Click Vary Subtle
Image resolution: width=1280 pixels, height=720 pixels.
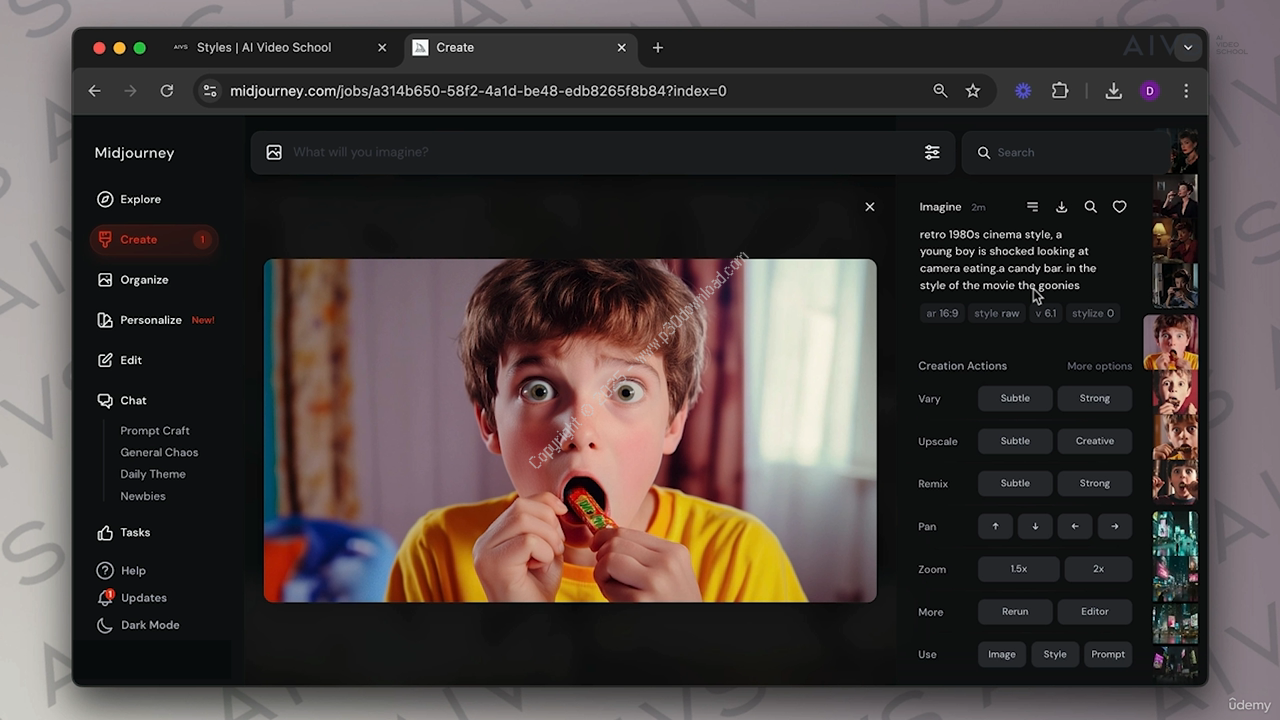(x=1015, y=398)
